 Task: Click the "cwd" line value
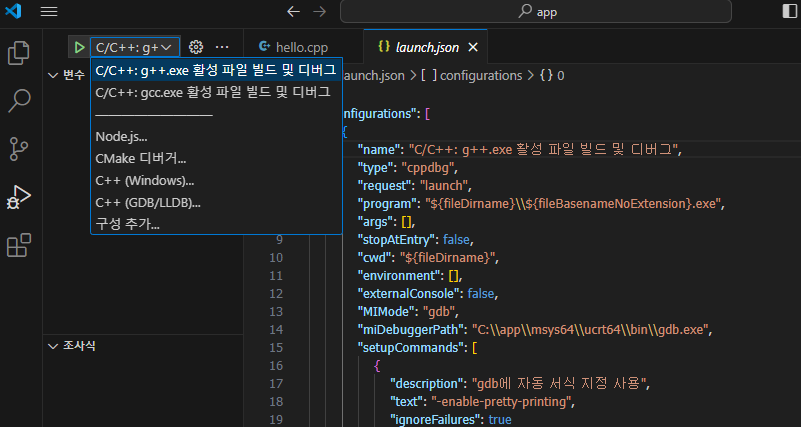click(449, 257)
